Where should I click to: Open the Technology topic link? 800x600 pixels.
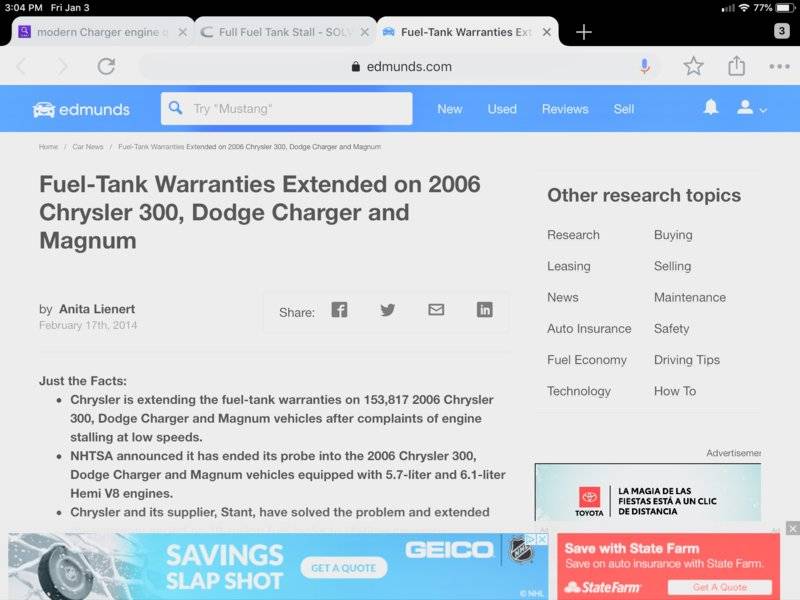pyautogui.click(x=579, y=391)
